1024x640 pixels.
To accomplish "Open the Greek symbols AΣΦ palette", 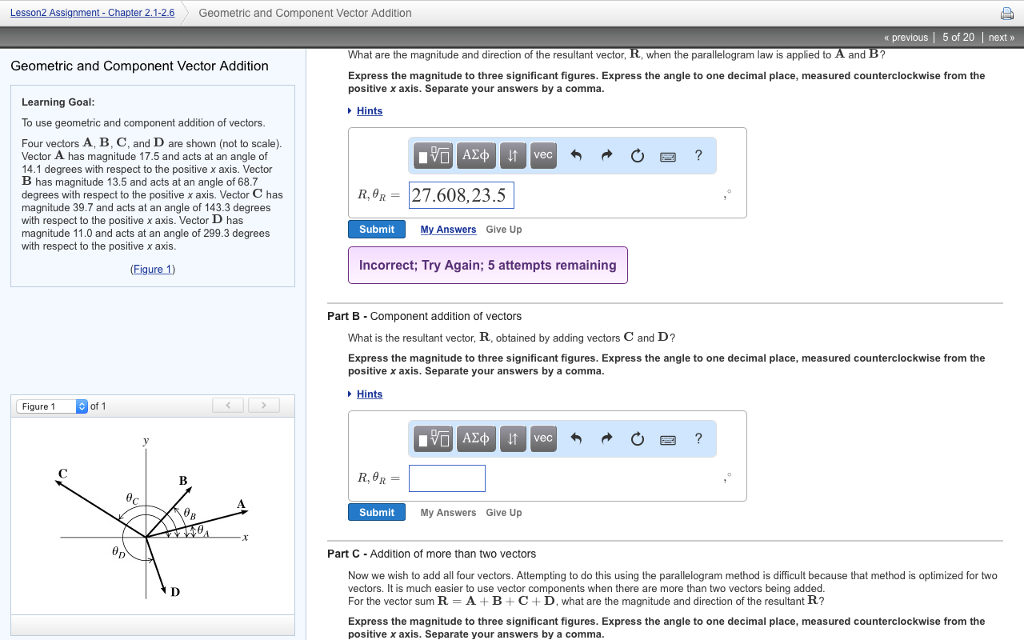I will coord(476,155).
